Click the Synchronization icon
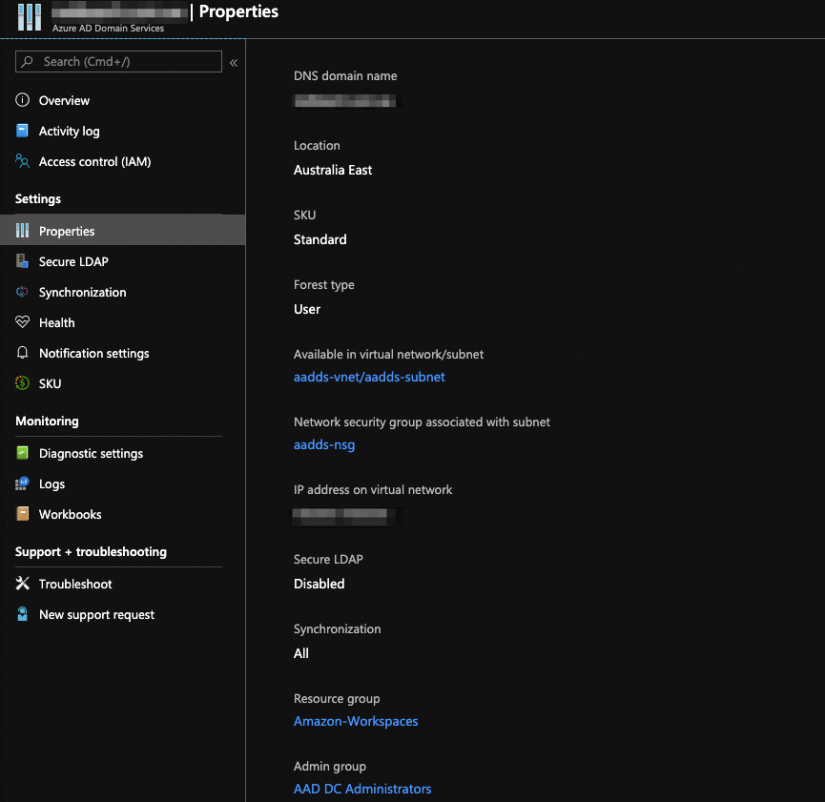825x802 pixels. [22, 292]
